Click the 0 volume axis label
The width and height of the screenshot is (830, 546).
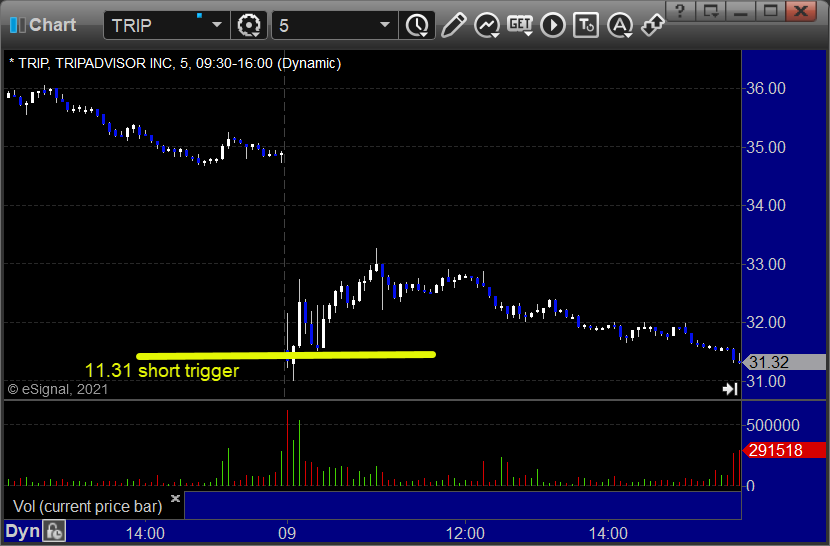[x=750, y=486]
